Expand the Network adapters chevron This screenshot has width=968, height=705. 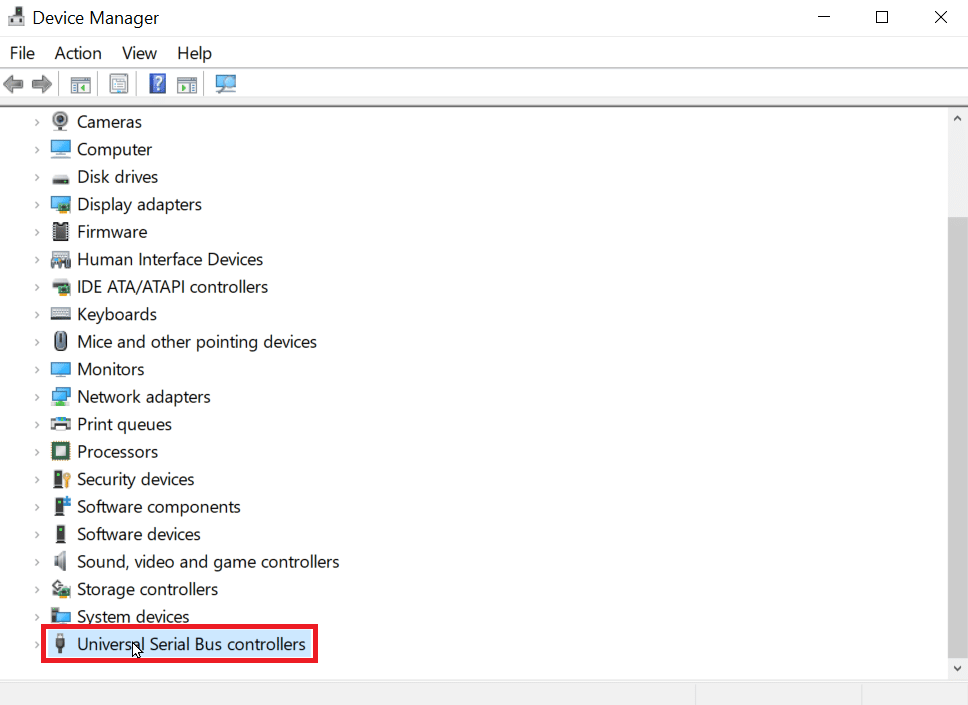(37, 397)
